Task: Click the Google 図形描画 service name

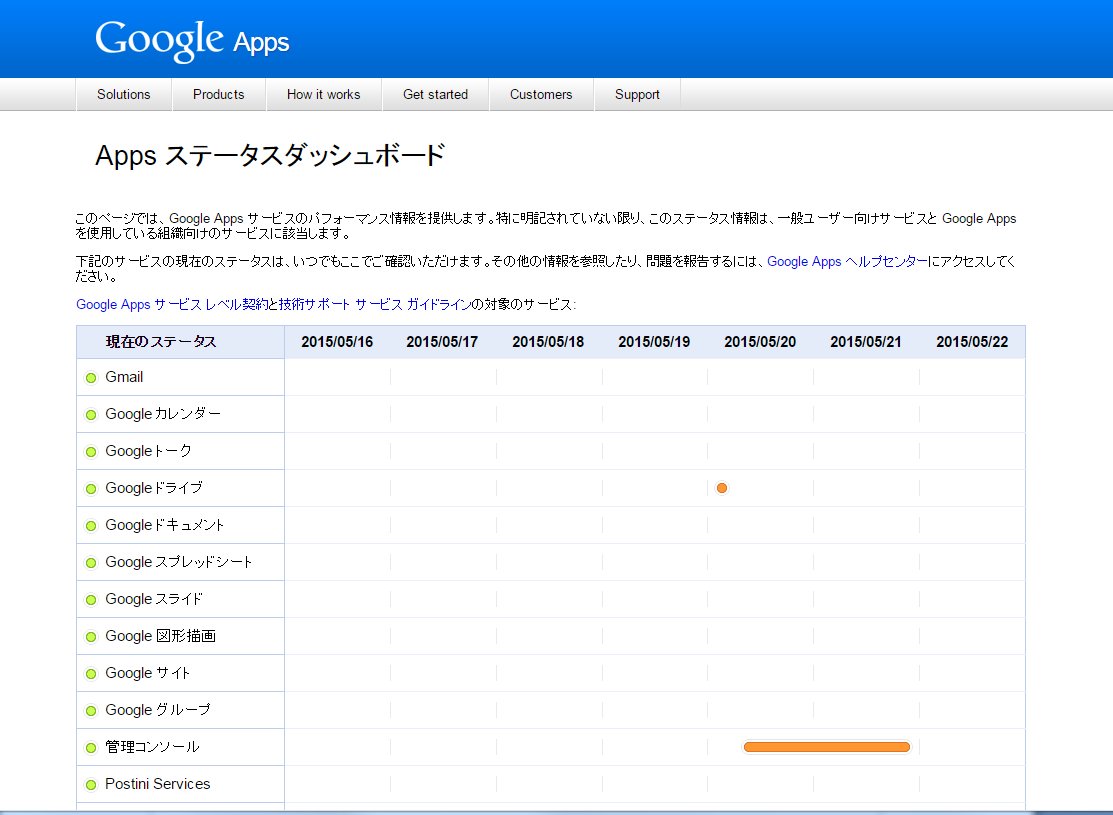Action: pos(160,635)
